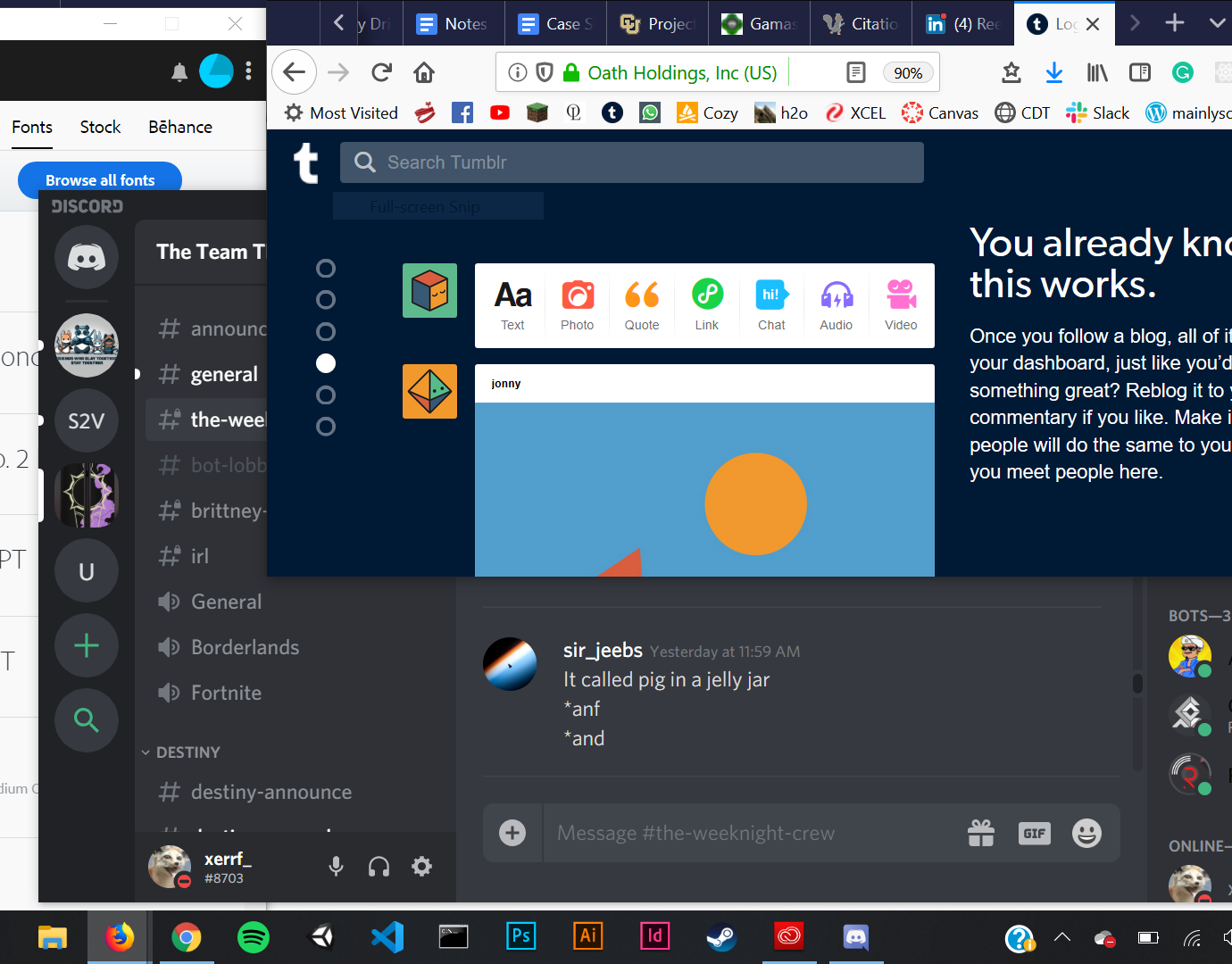The image size is (1232, 964).
Task: Switch to the Notes tab
Action: click(x=454, y=24)
